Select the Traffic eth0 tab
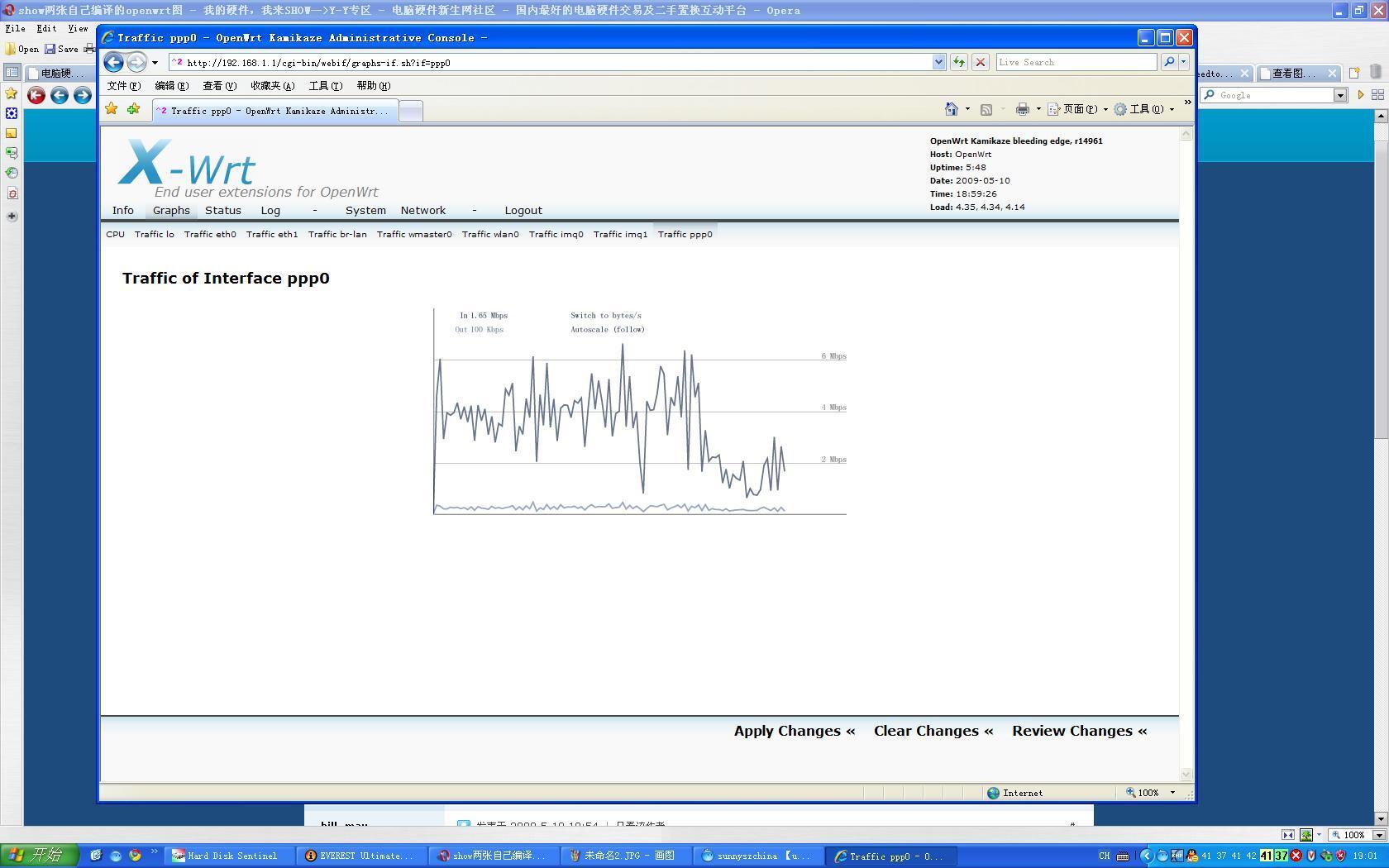 (210, 235)
